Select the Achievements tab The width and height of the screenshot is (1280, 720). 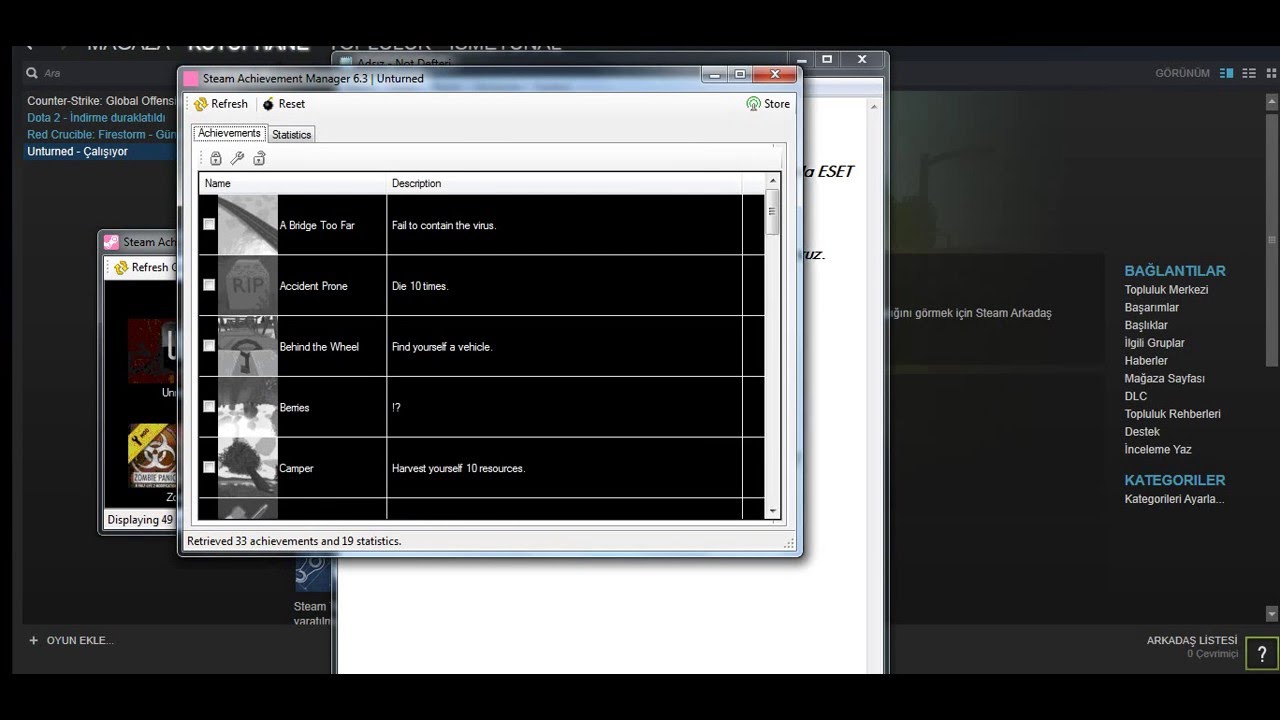[x=229, y=133]
